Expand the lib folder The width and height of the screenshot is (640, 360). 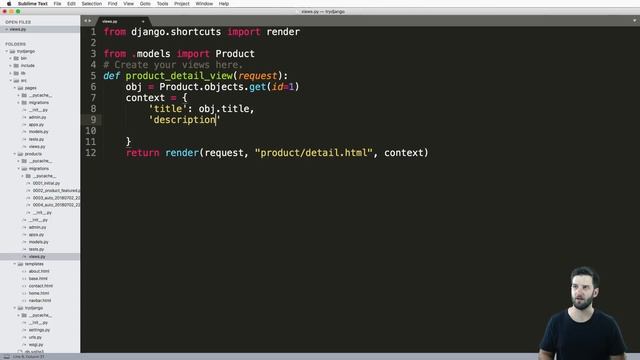tap(11, 73)
